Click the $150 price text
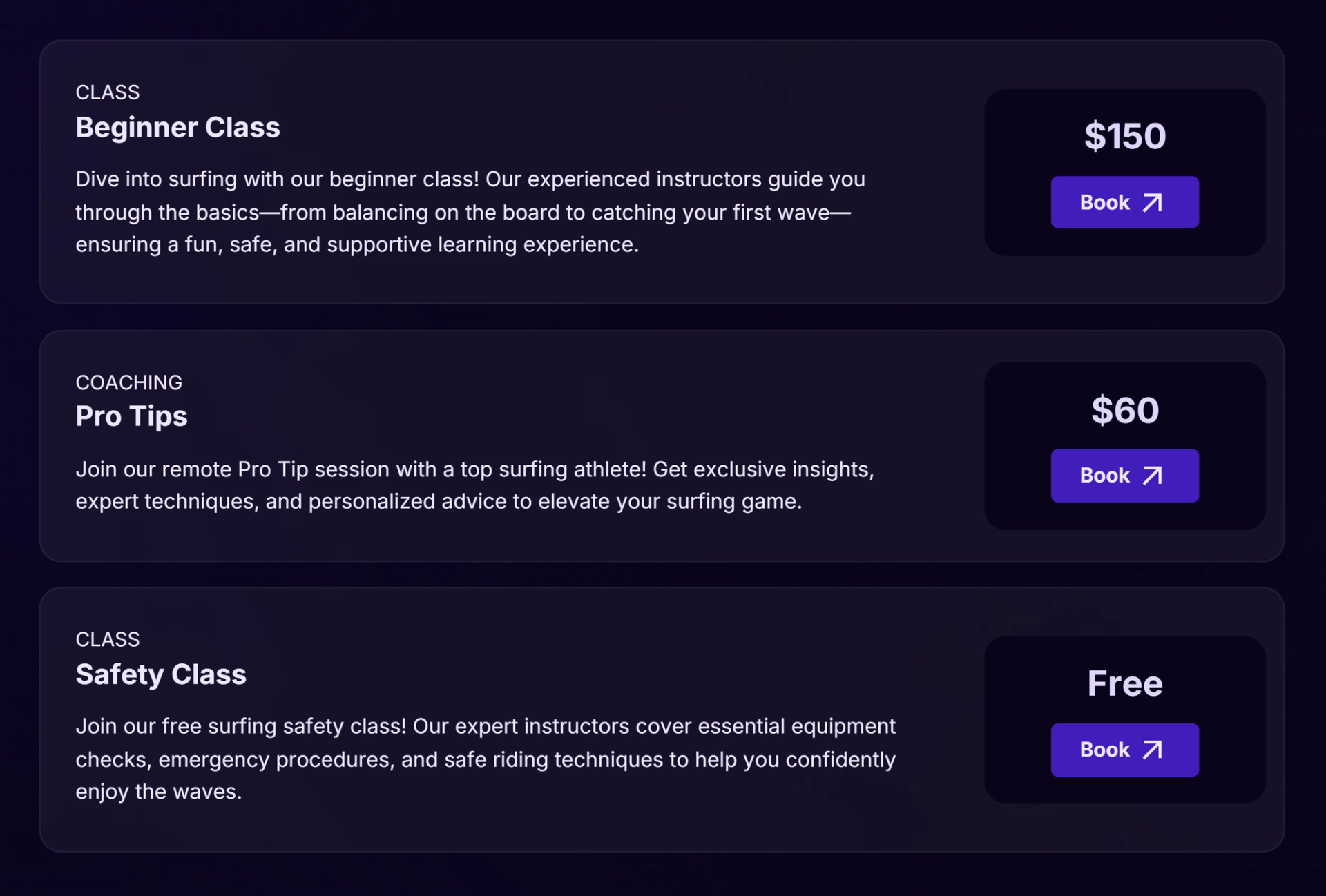Screen dimensions: 1326x896 click(x=1124, y=136)
